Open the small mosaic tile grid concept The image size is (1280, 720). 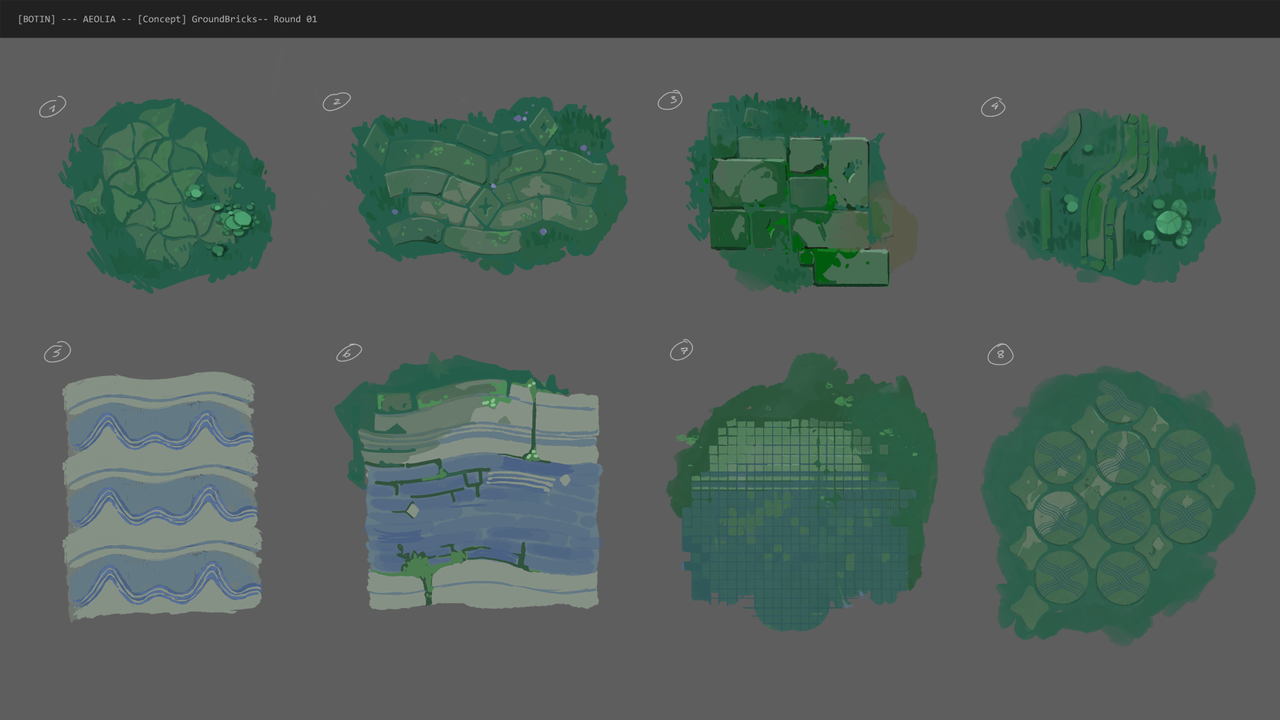[x=803, y=492]
